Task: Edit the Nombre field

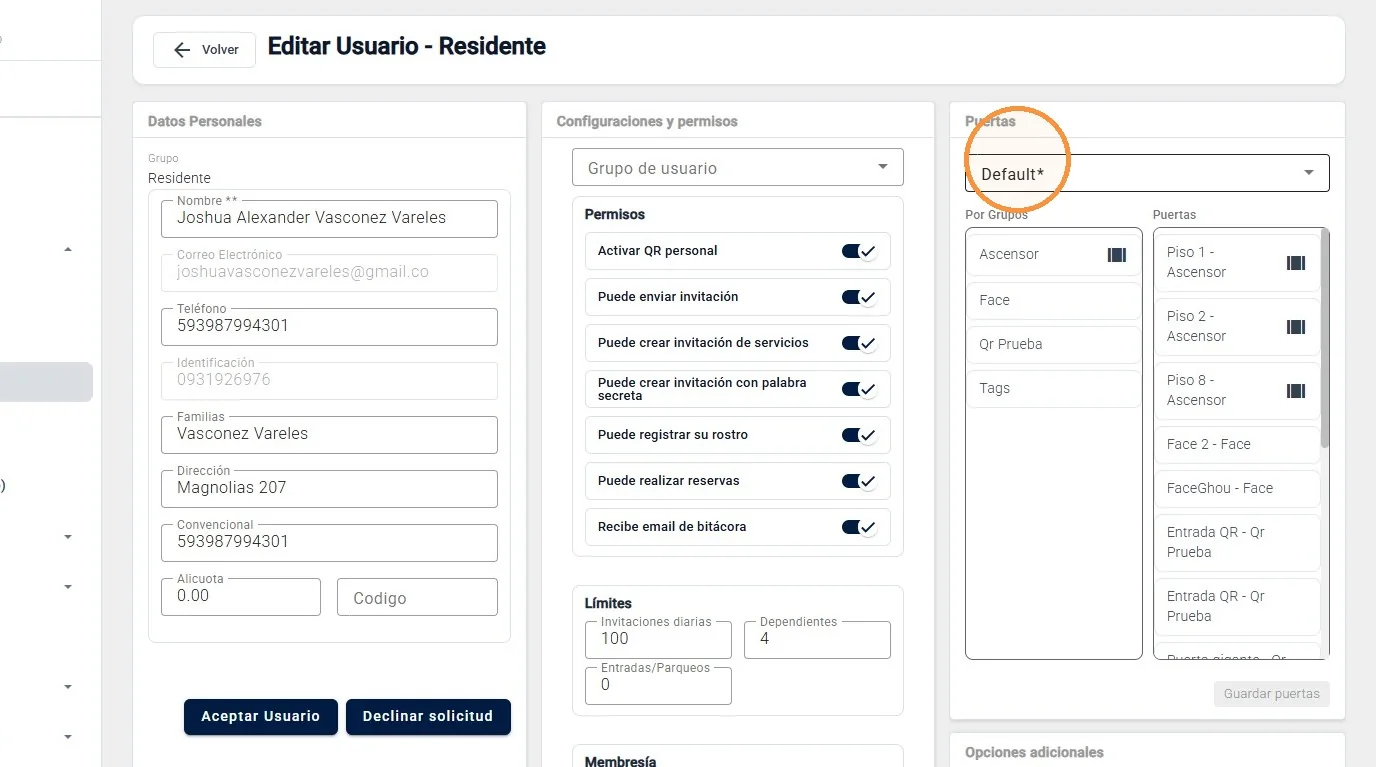Action: [x=329, y=218]
